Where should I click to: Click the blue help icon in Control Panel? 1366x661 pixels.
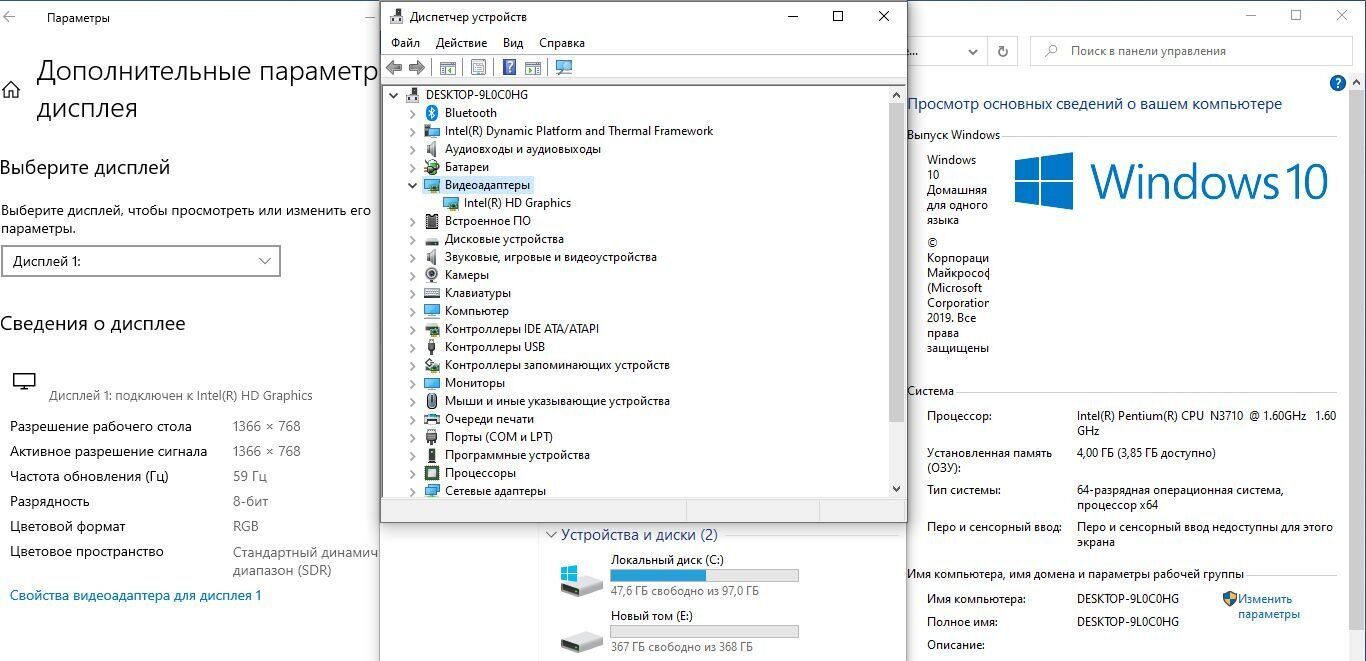(x=1337, y=84)
